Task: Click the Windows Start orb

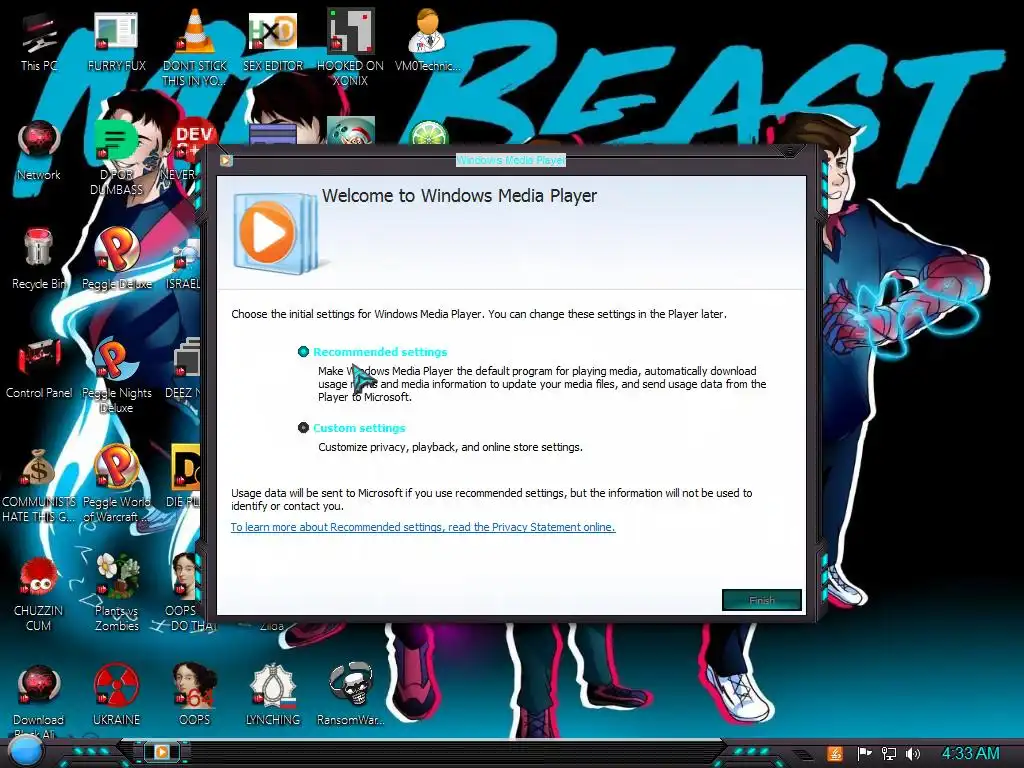Action: 24,752
